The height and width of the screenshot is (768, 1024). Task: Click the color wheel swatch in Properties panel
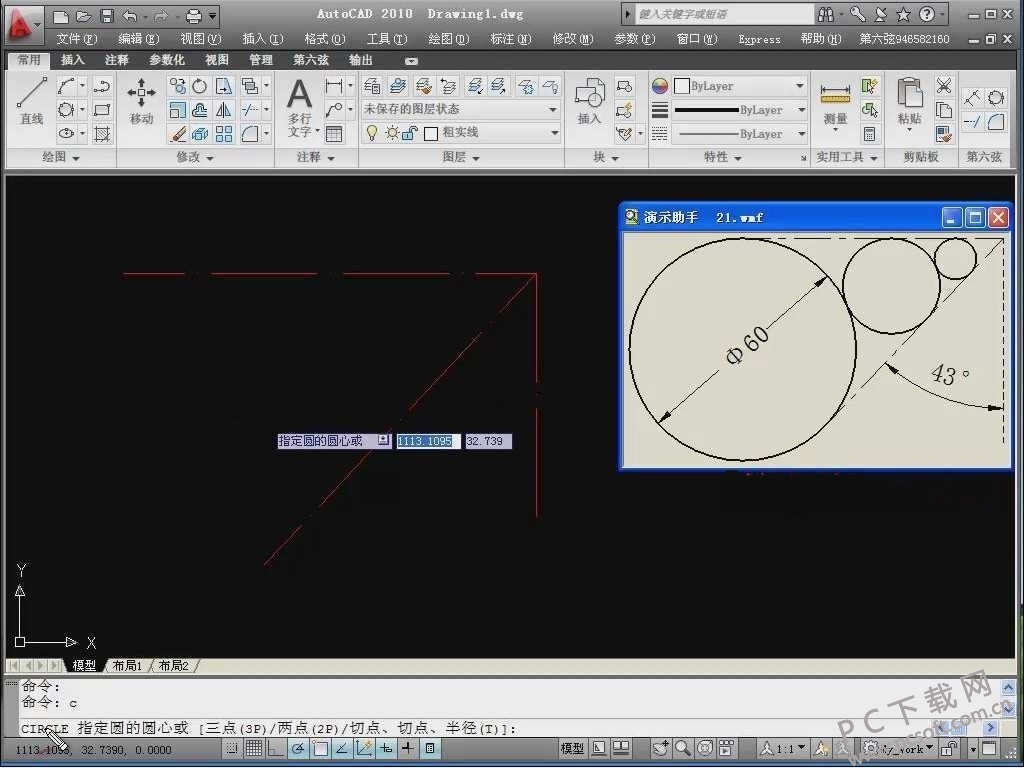point(660,86)
